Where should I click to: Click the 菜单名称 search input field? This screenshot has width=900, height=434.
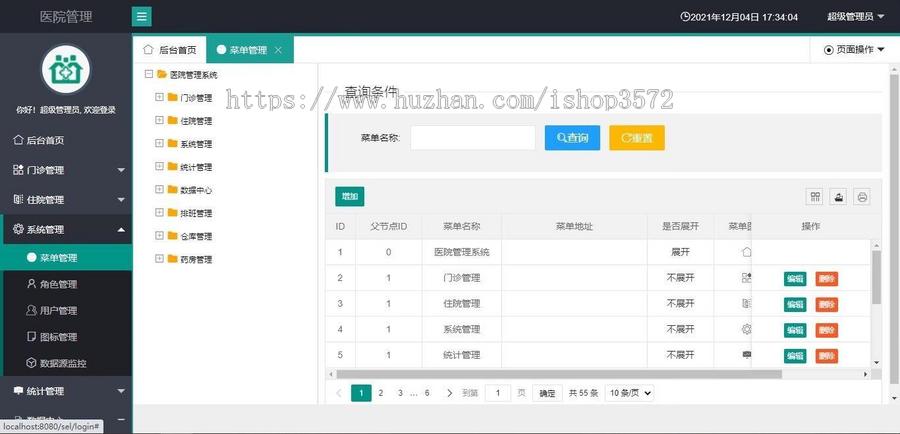tap(473, 138)
